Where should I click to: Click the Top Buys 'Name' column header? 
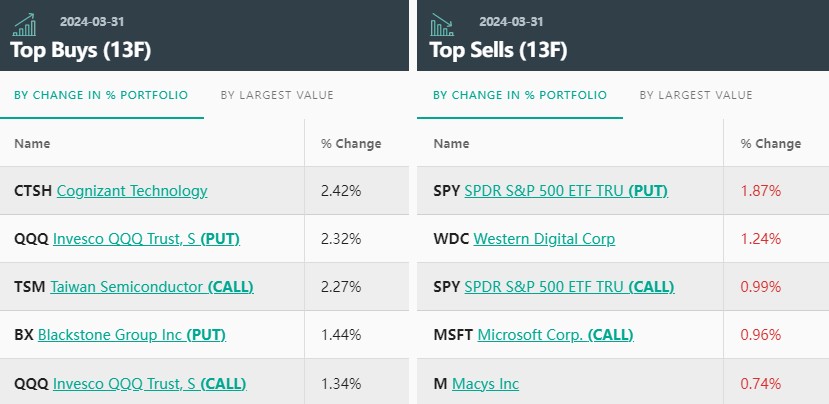pos(32,143)
